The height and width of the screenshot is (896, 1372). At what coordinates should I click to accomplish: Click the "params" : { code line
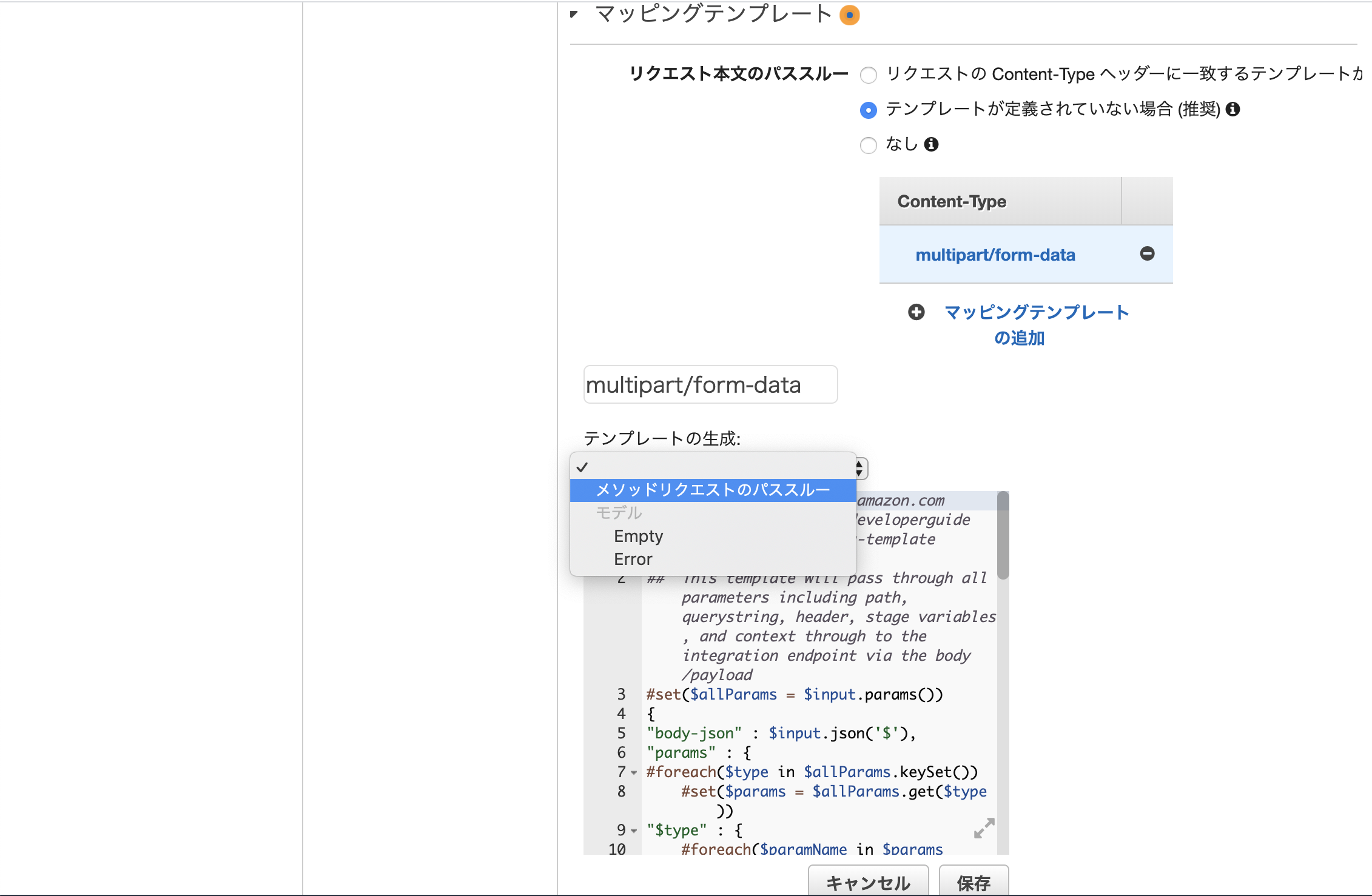point(699,753)
